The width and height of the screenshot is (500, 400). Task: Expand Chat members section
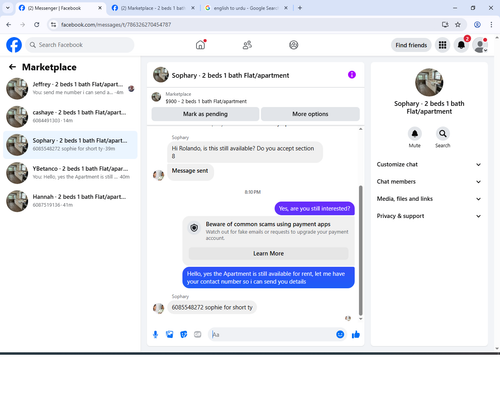click(429, 182)
